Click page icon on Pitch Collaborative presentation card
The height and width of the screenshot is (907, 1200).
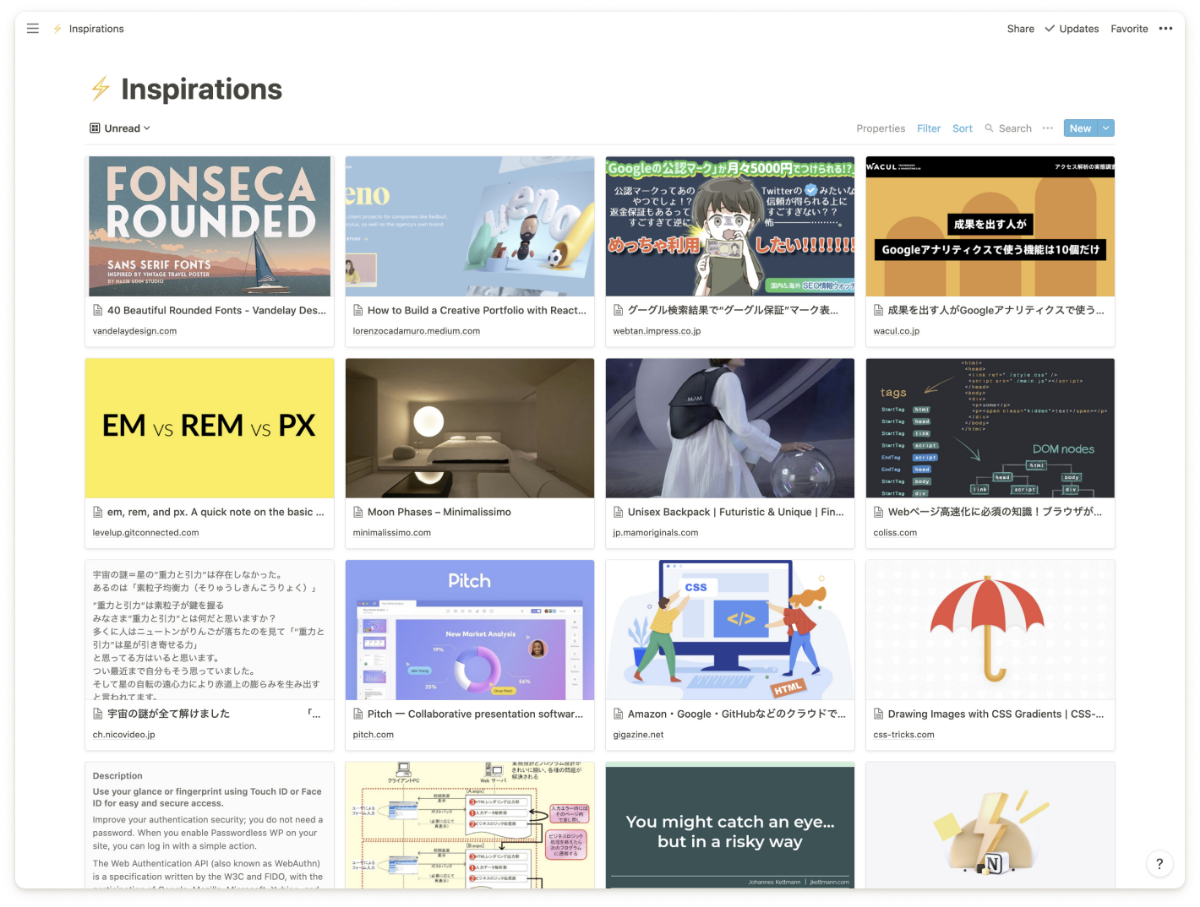click(x=358, y=714)
